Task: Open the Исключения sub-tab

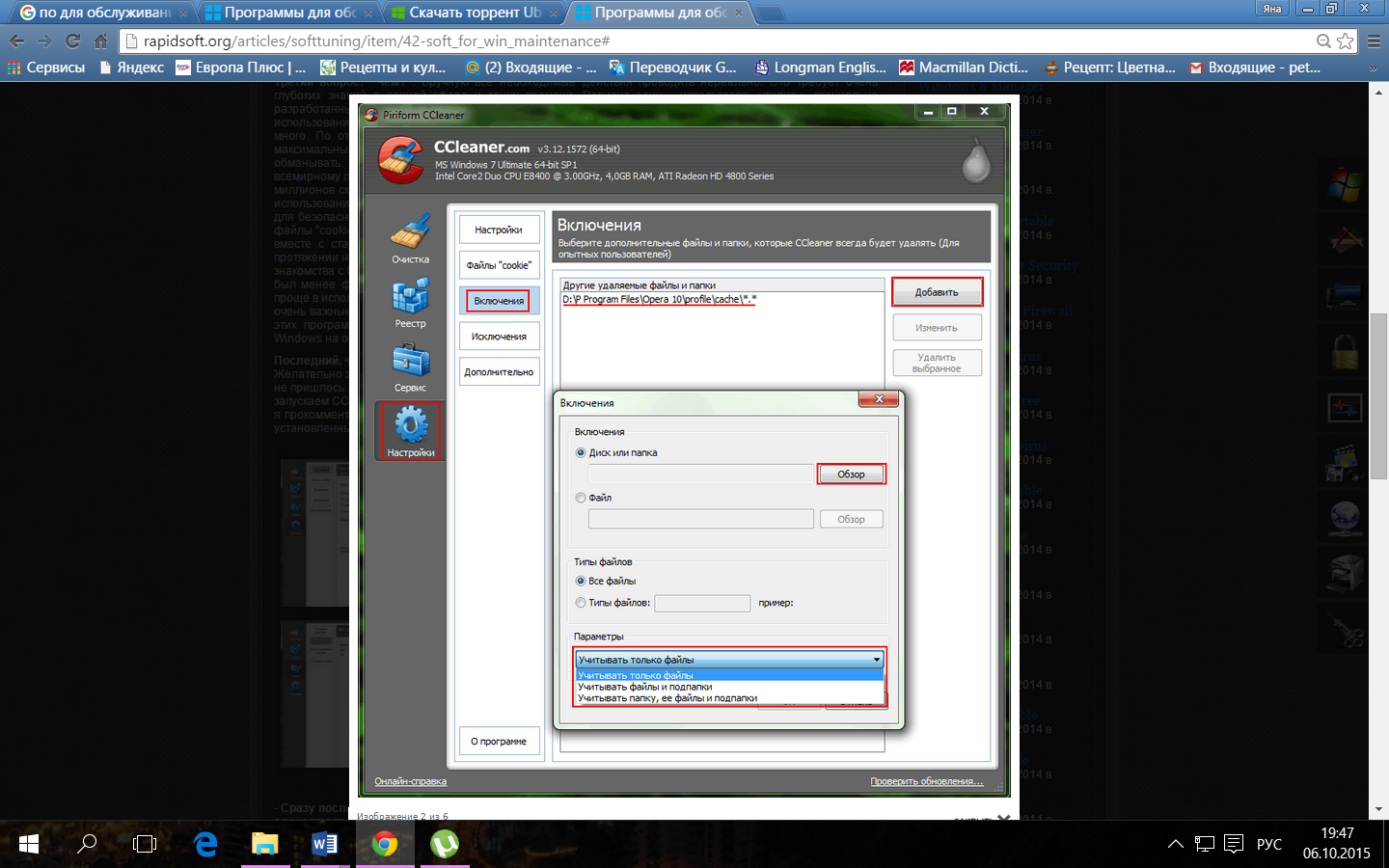Action: 499,337
